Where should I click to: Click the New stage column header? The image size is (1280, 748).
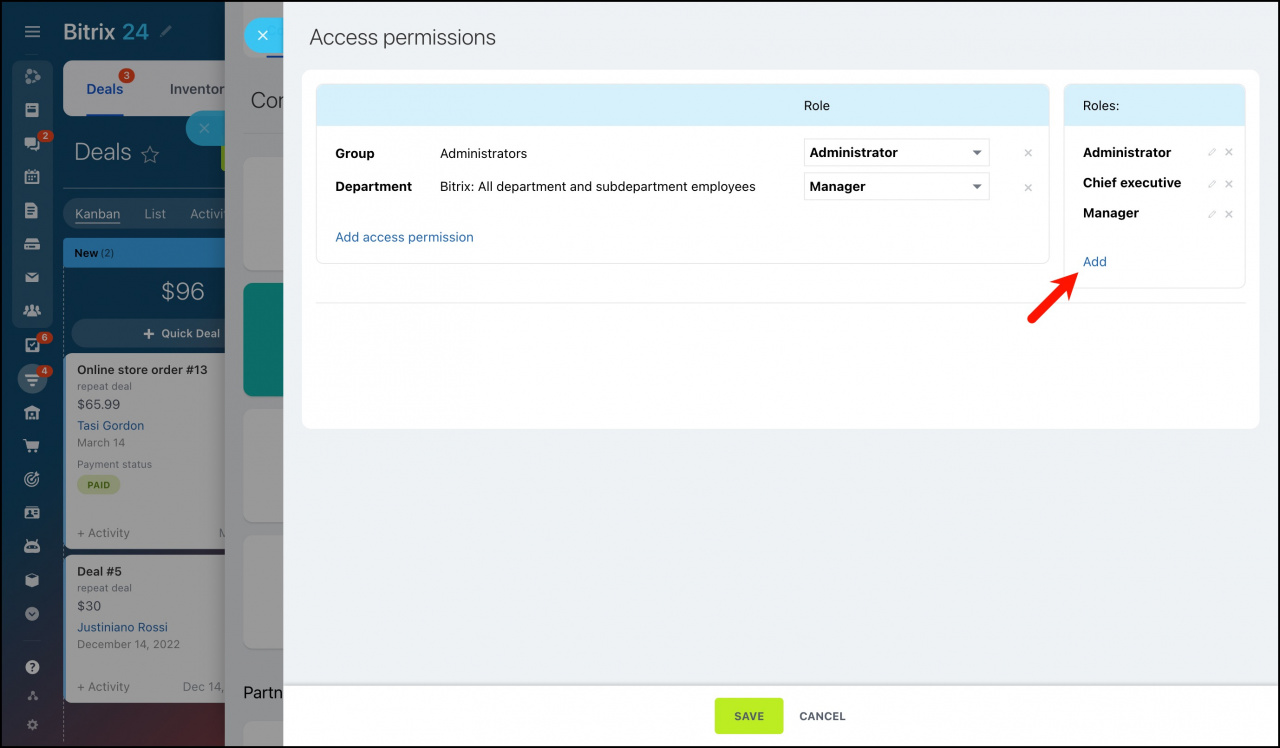point(144,253)
